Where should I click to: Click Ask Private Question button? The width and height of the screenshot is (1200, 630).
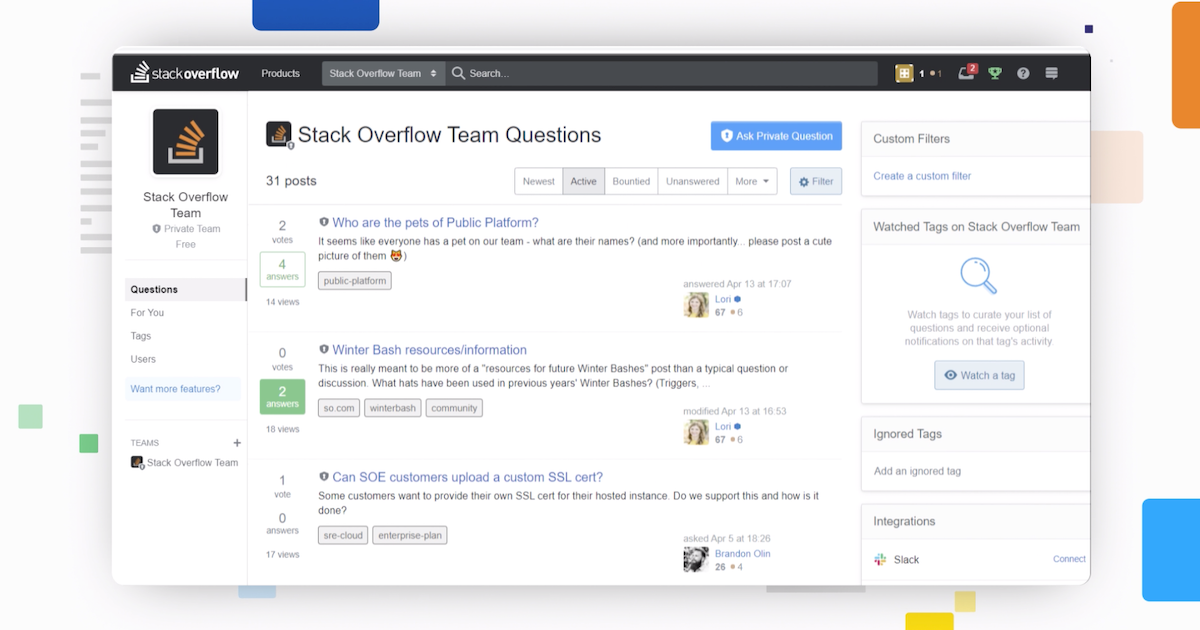776,136
